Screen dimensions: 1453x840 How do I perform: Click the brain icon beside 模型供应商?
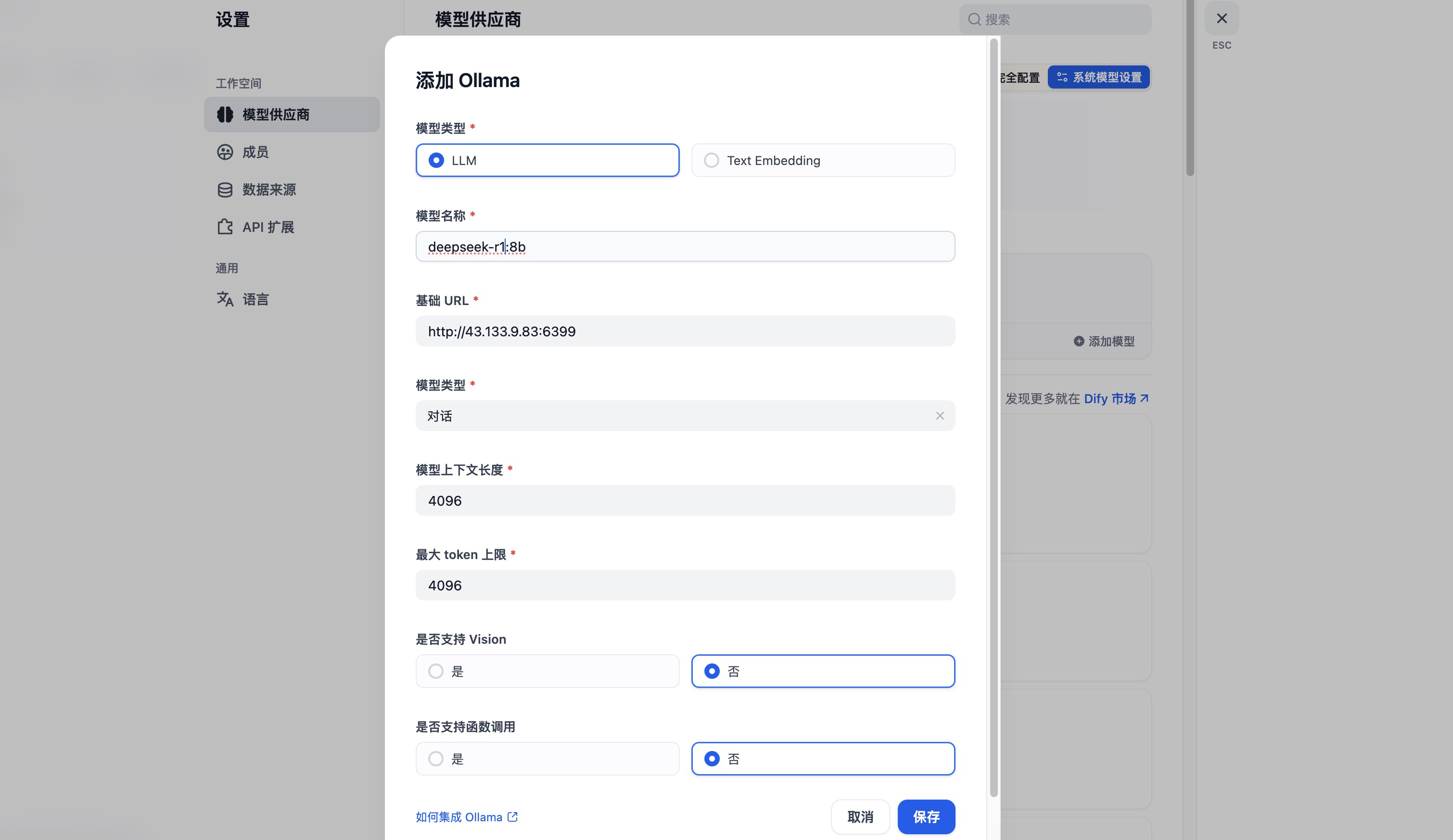(x=225, y=114)
